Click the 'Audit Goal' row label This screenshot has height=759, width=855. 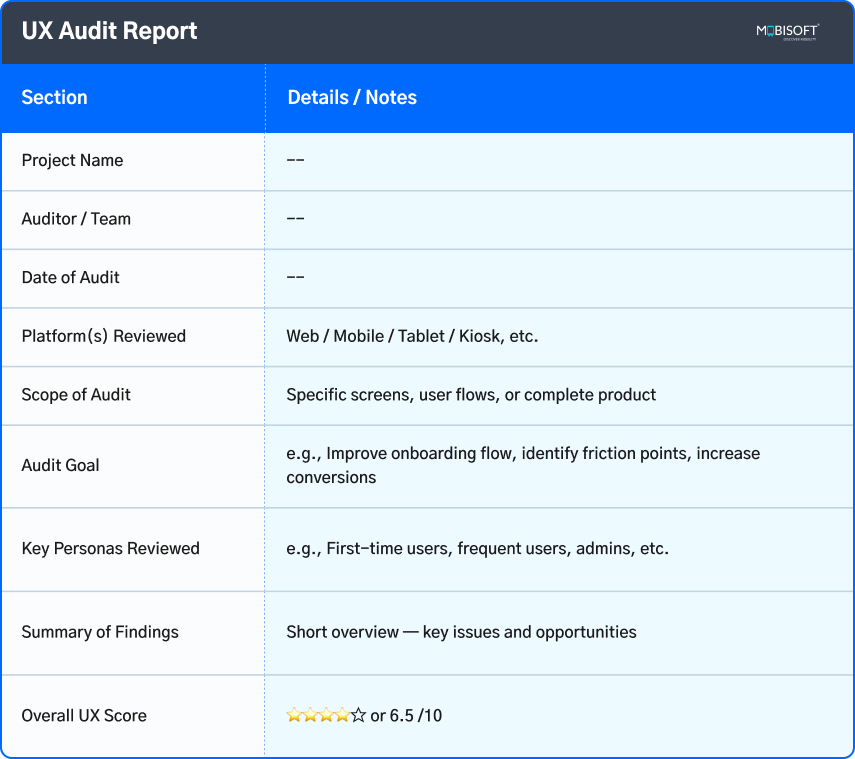pyautogui.click(x=61, y=465)
